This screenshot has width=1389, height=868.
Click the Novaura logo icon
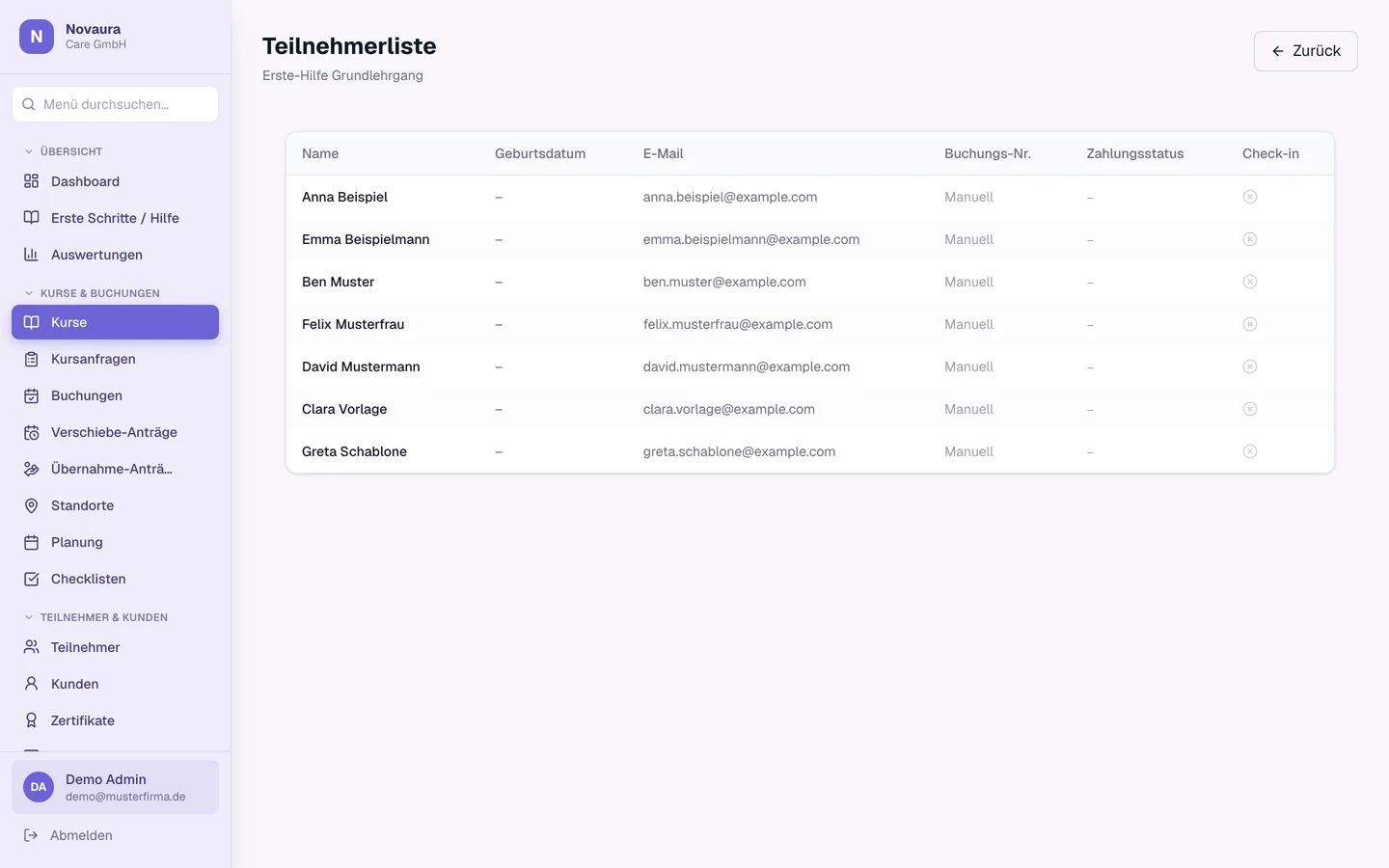point(37,37)
